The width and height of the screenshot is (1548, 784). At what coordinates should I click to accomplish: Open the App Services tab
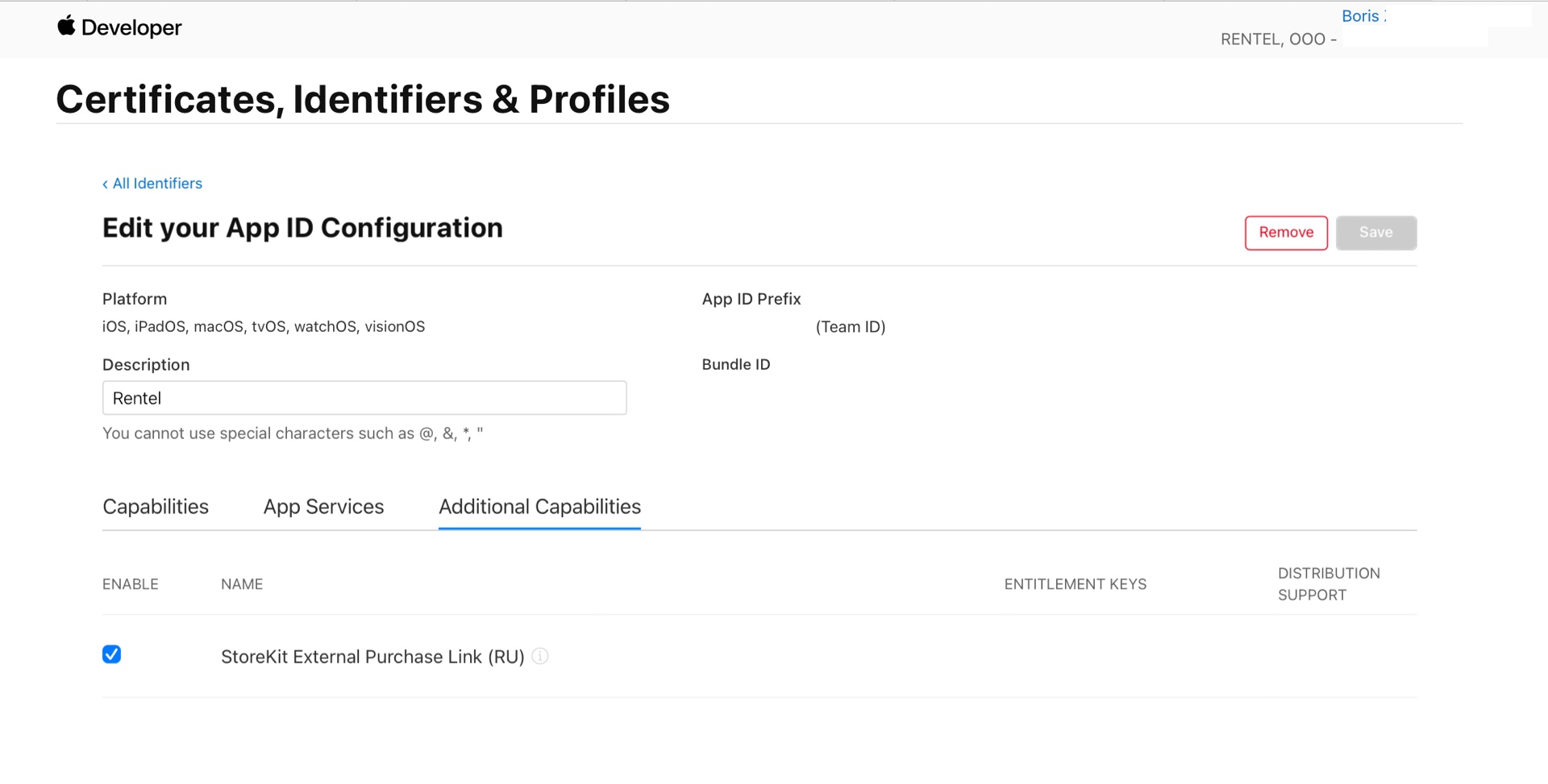(x=323, y=507)
